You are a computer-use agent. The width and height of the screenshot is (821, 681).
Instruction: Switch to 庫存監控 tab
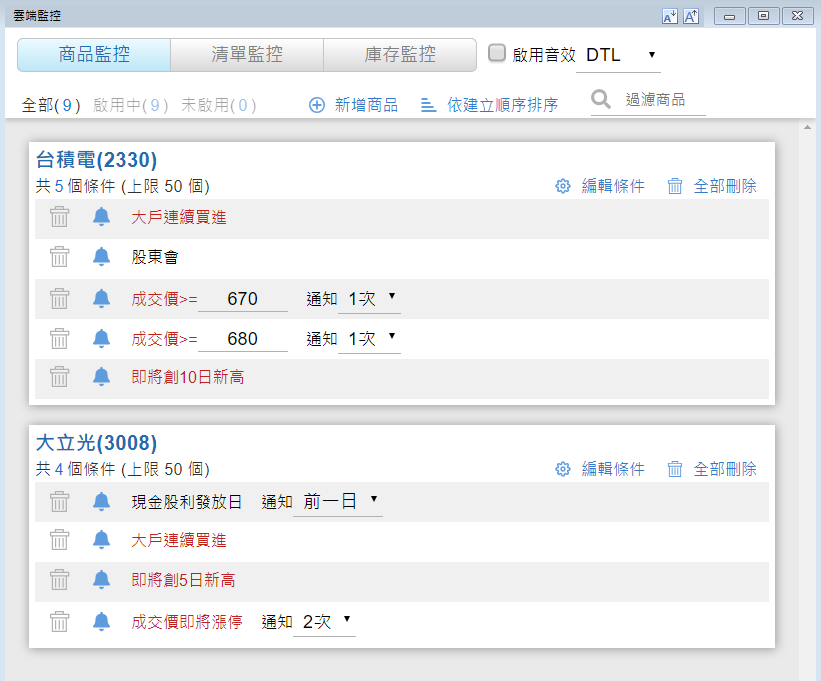[x=399, y=55]
